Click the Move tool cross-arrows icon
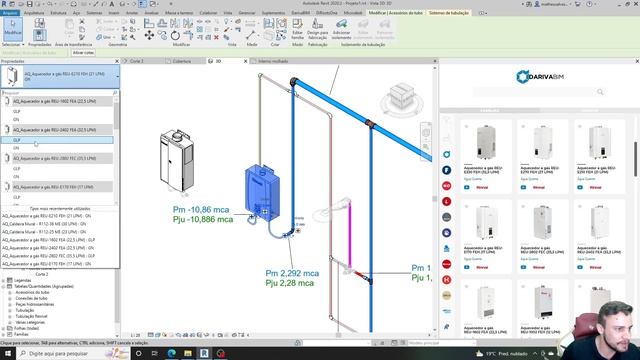This screenshot has height=360, width=640. click(x=149, y=35)
